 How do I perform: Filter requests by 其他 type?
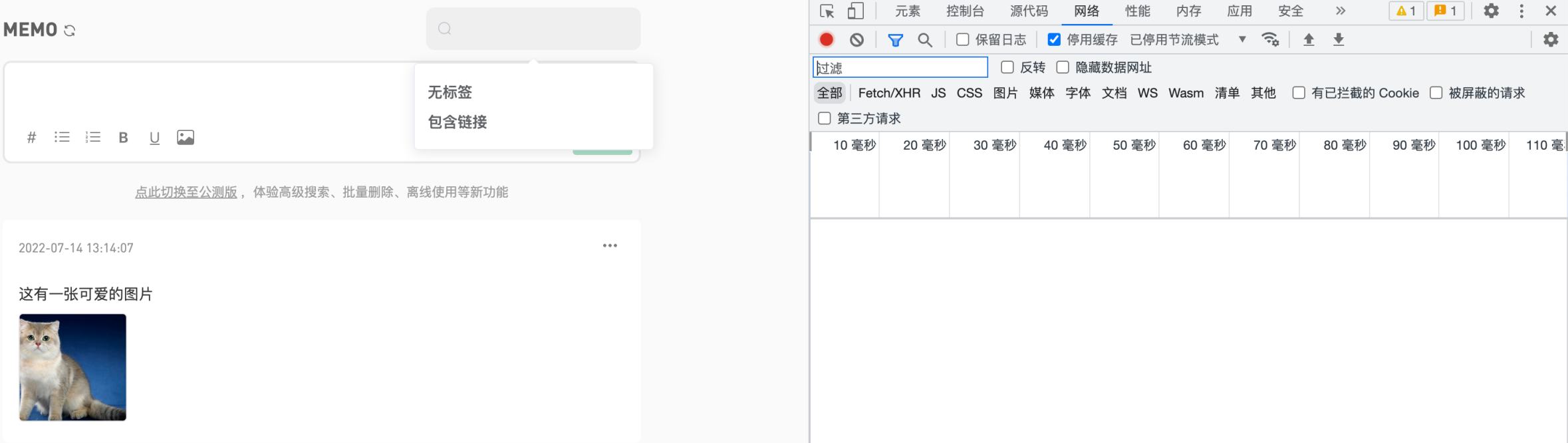1263,93
